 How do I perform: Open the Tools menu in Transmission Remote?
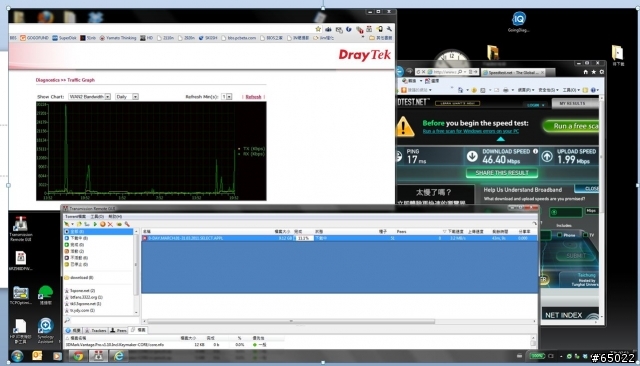pyautogui.click(x=97, y=216)
